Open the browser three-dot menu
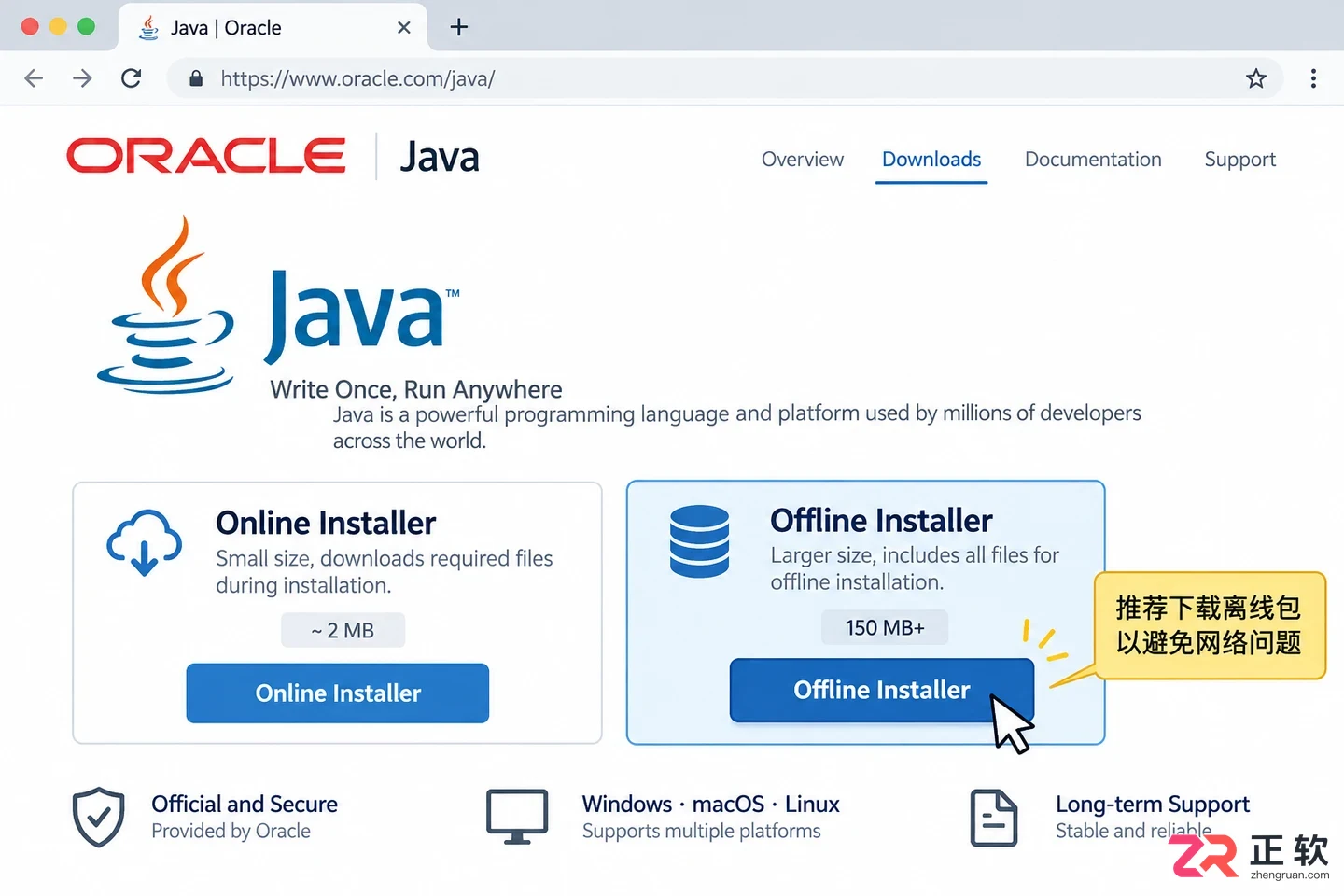This screenshot has width=1344, height=896. 1313,78
